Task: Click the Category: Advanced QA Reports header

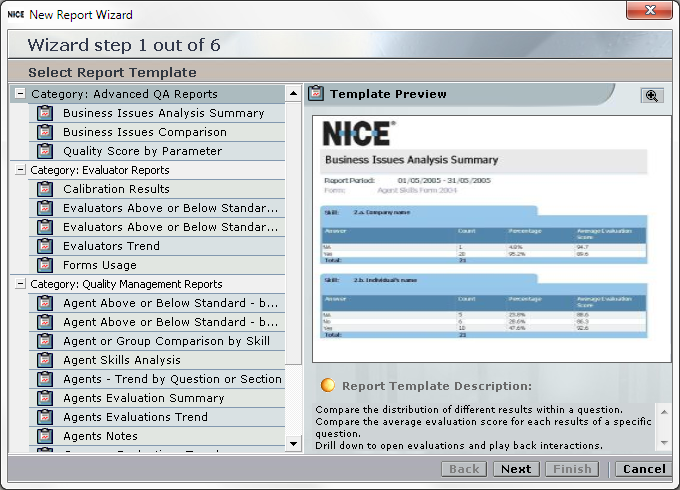Action: pos(147,94)
